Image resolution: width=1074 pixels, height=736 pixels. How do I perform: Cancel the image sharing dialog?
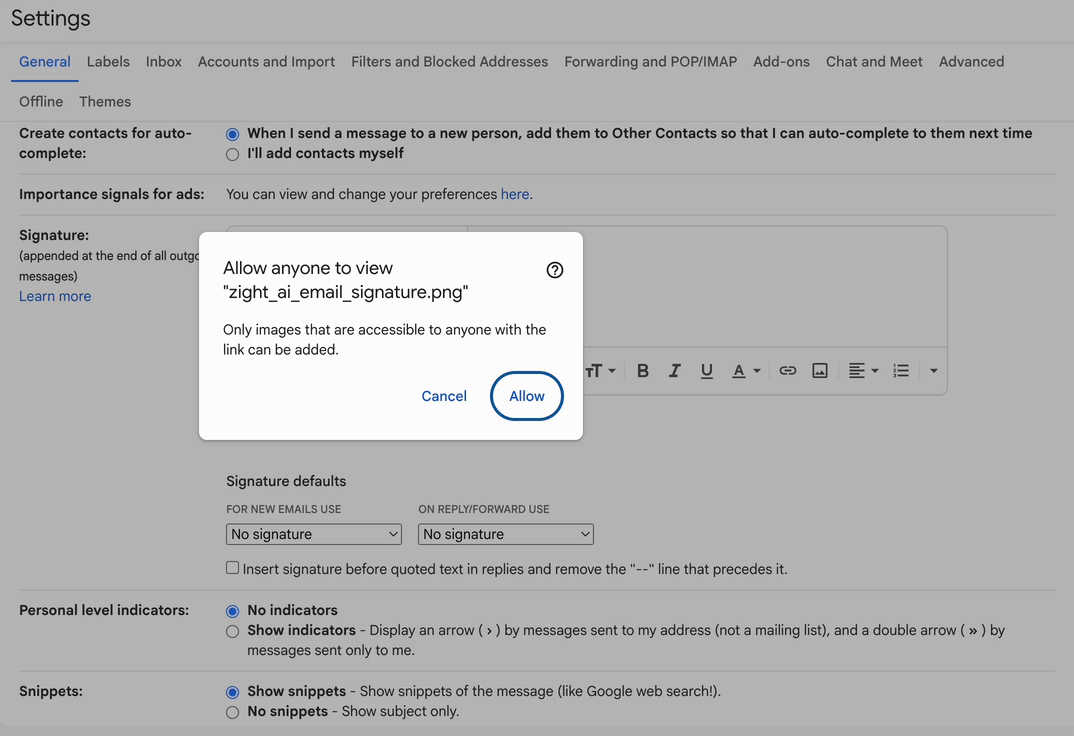(x=444, y=396)
